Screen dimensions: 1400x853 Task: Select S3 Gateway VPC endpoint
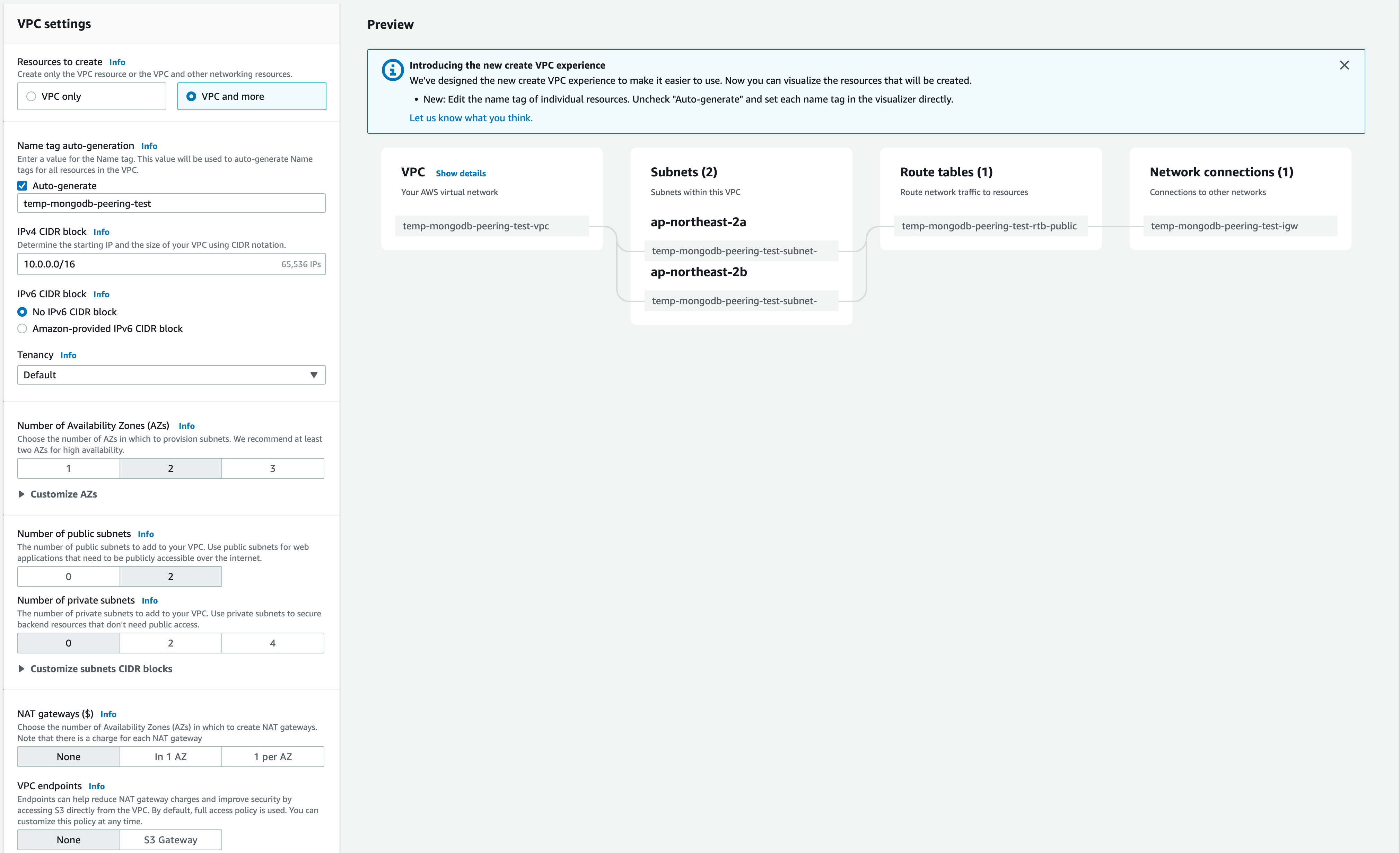tap(170, 839)
